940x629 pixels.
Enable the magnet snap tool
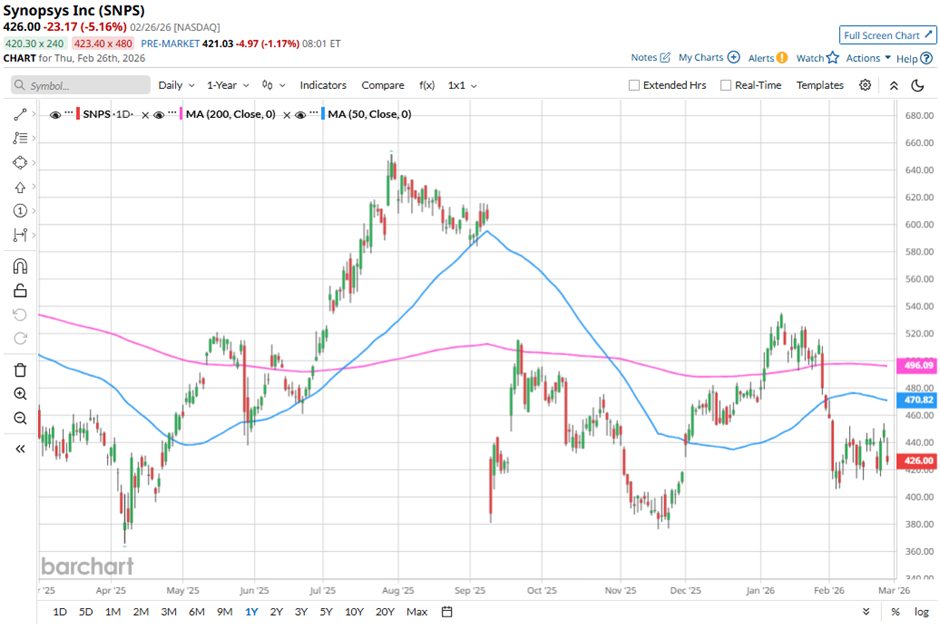click(20, 266)
